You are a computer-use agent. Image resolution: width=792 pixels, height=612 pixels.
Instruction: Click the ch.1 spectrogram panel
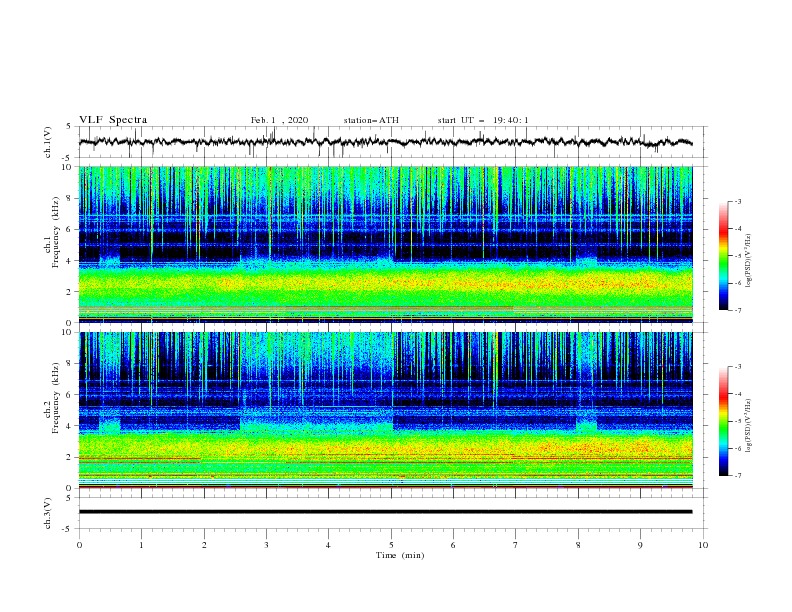click(385, 244)
